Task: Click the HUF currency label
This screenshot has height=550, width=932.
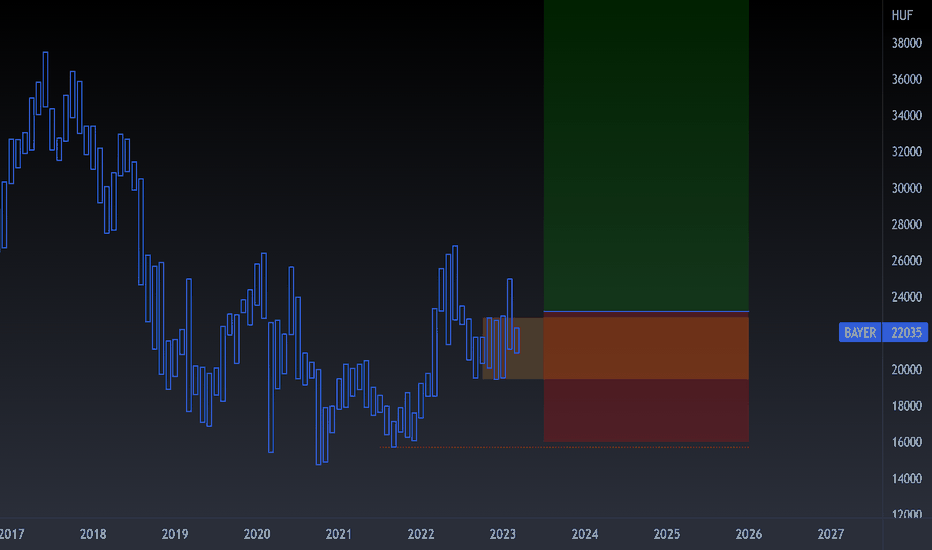Action: 902,15
